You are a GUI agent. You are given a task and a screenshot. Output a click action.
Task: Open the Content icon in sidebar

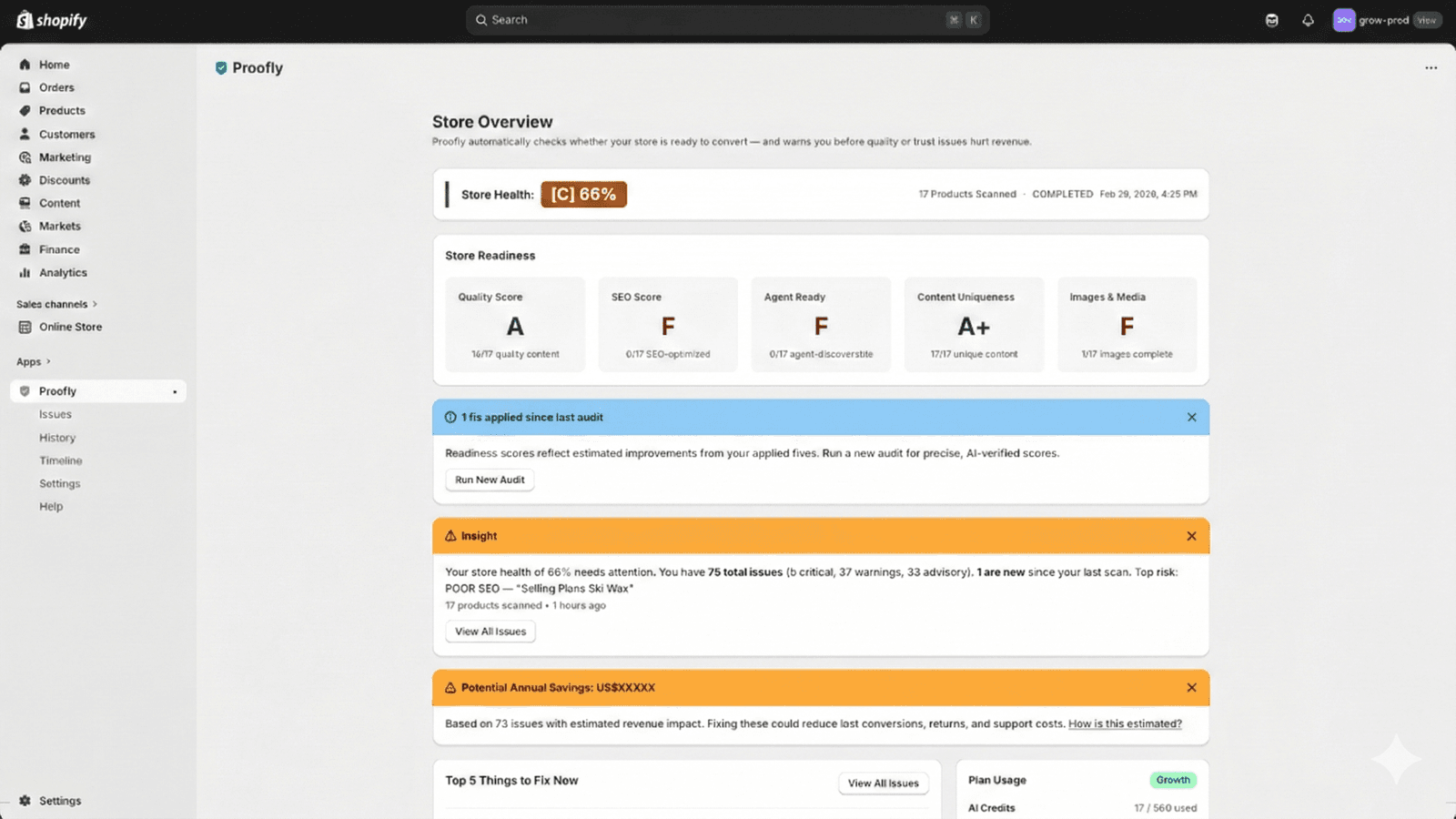click(25, 203)
